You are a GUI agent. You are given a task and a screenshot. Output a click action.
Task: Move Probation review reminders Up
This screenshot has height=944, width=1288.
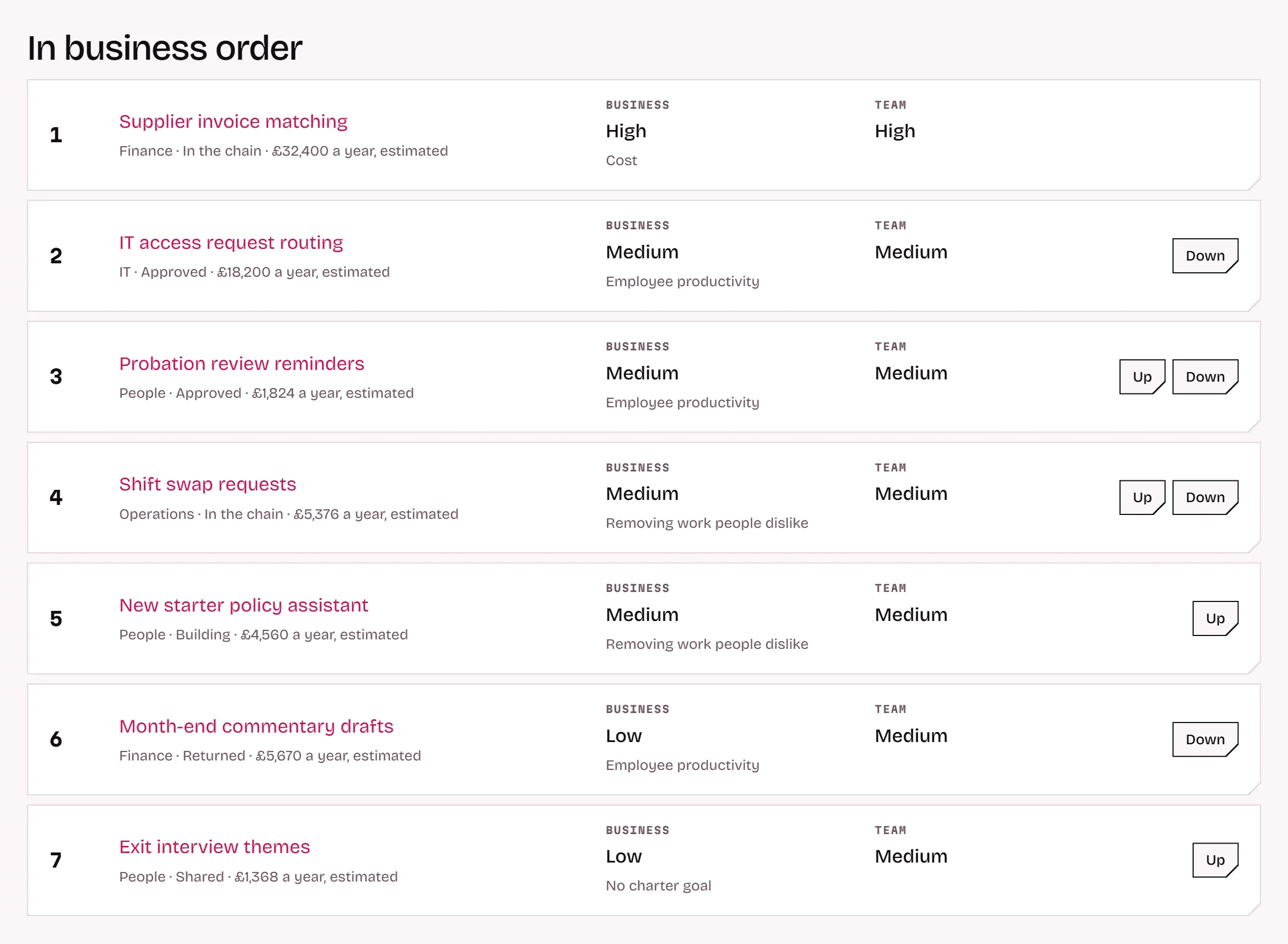click(x=1142, y=377)
